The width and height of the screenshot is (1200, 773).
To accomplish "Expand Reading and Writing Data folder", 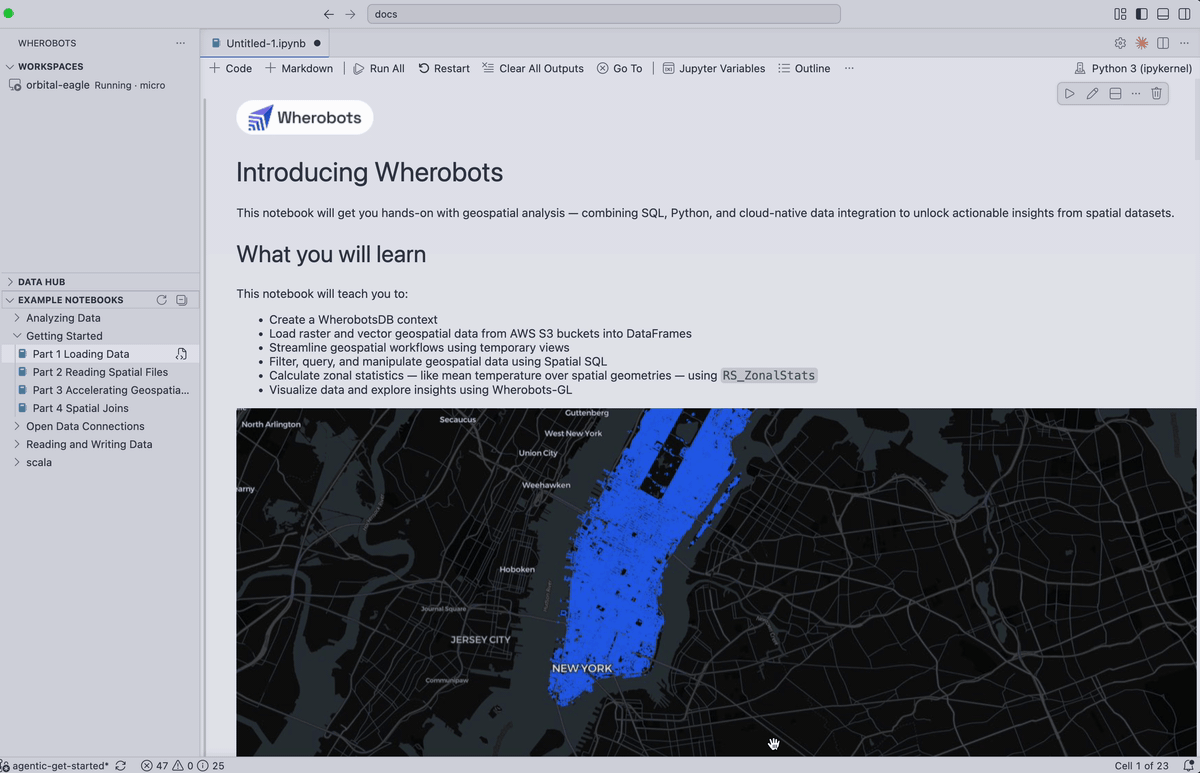I will [100, 444].
